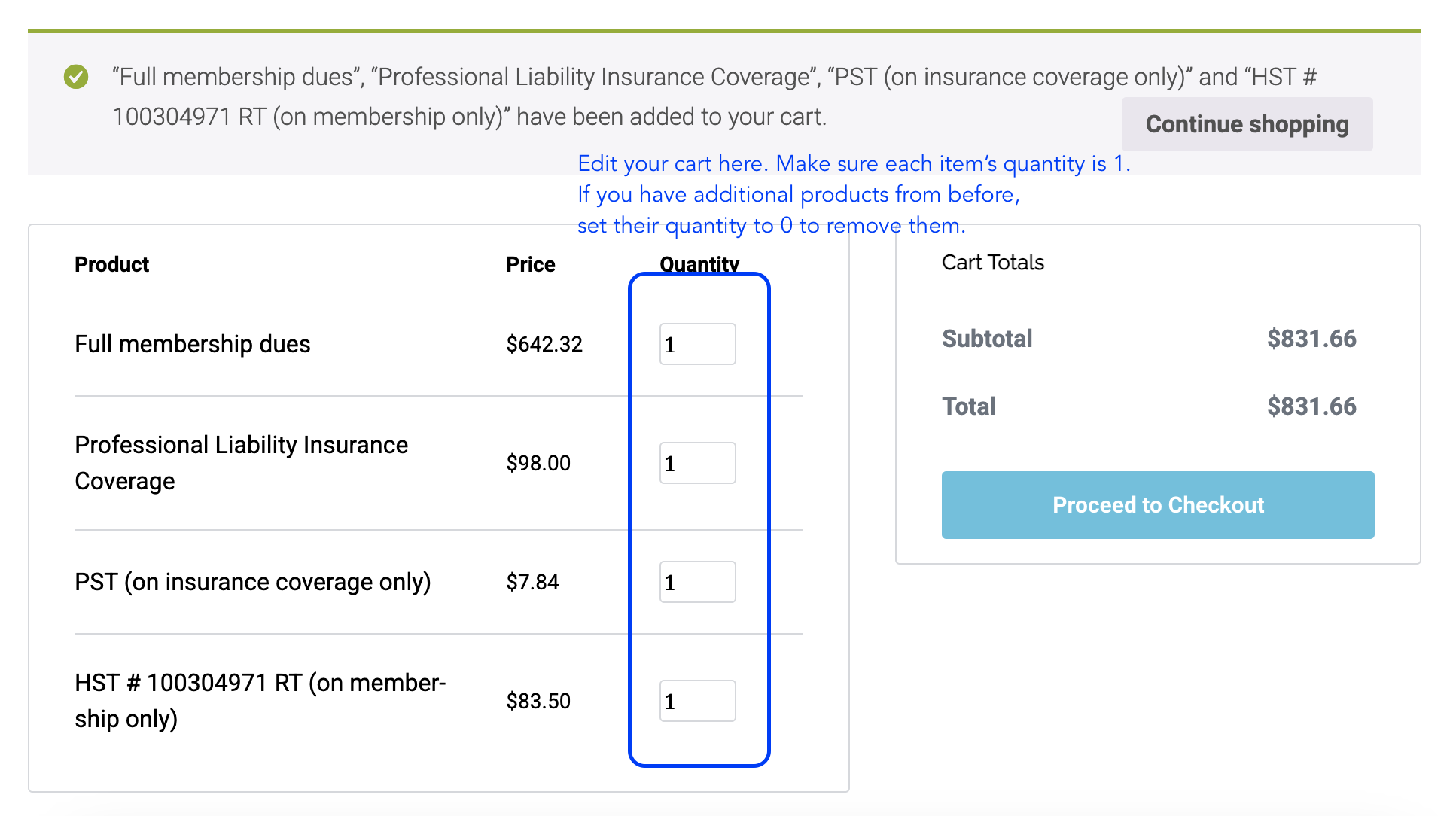This screenshot has width=1456, height=816.
Task: Click the Quantity column header
Action: point(699,264)
